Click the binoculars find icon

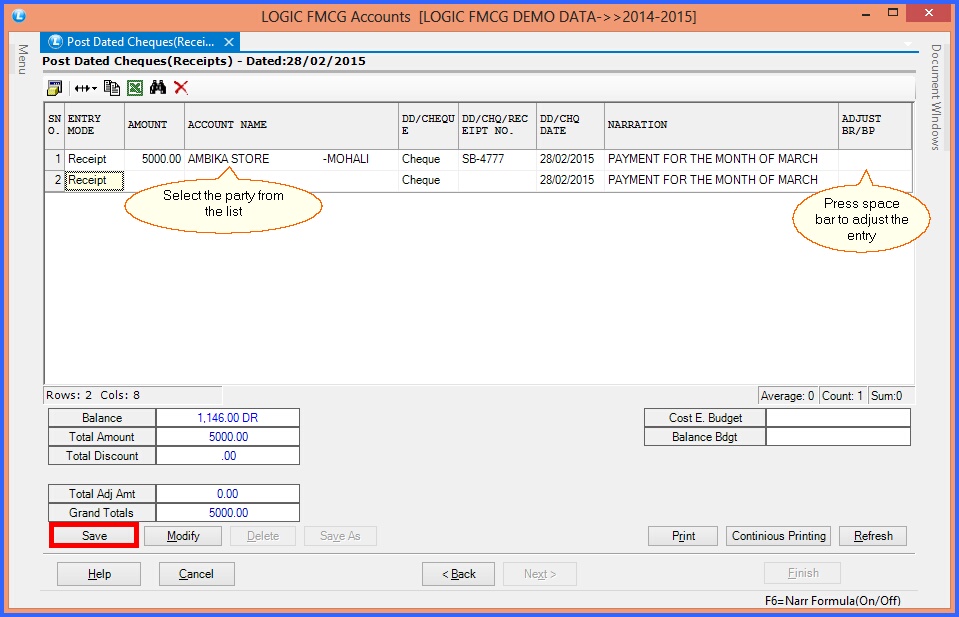tap(158, 88)
